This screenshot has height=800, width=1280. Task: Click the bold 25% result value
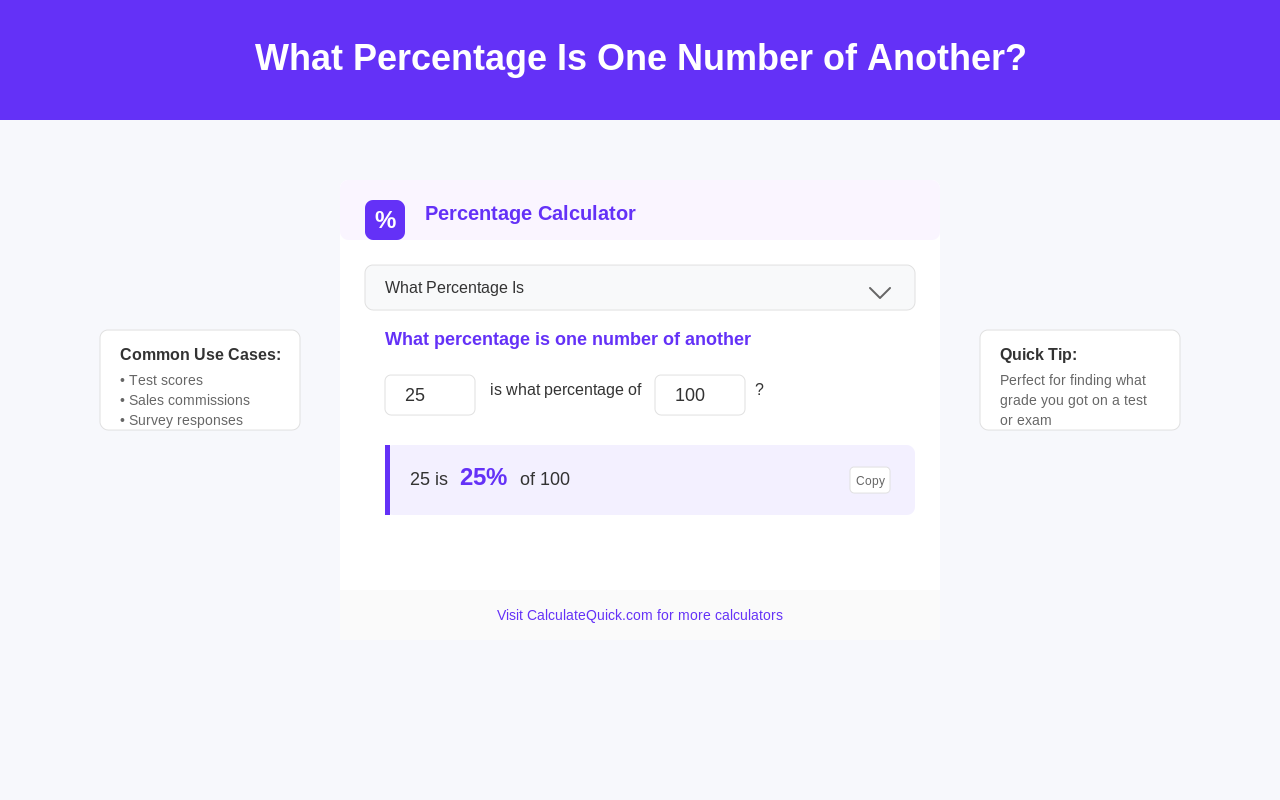click(x=483, y=477)
